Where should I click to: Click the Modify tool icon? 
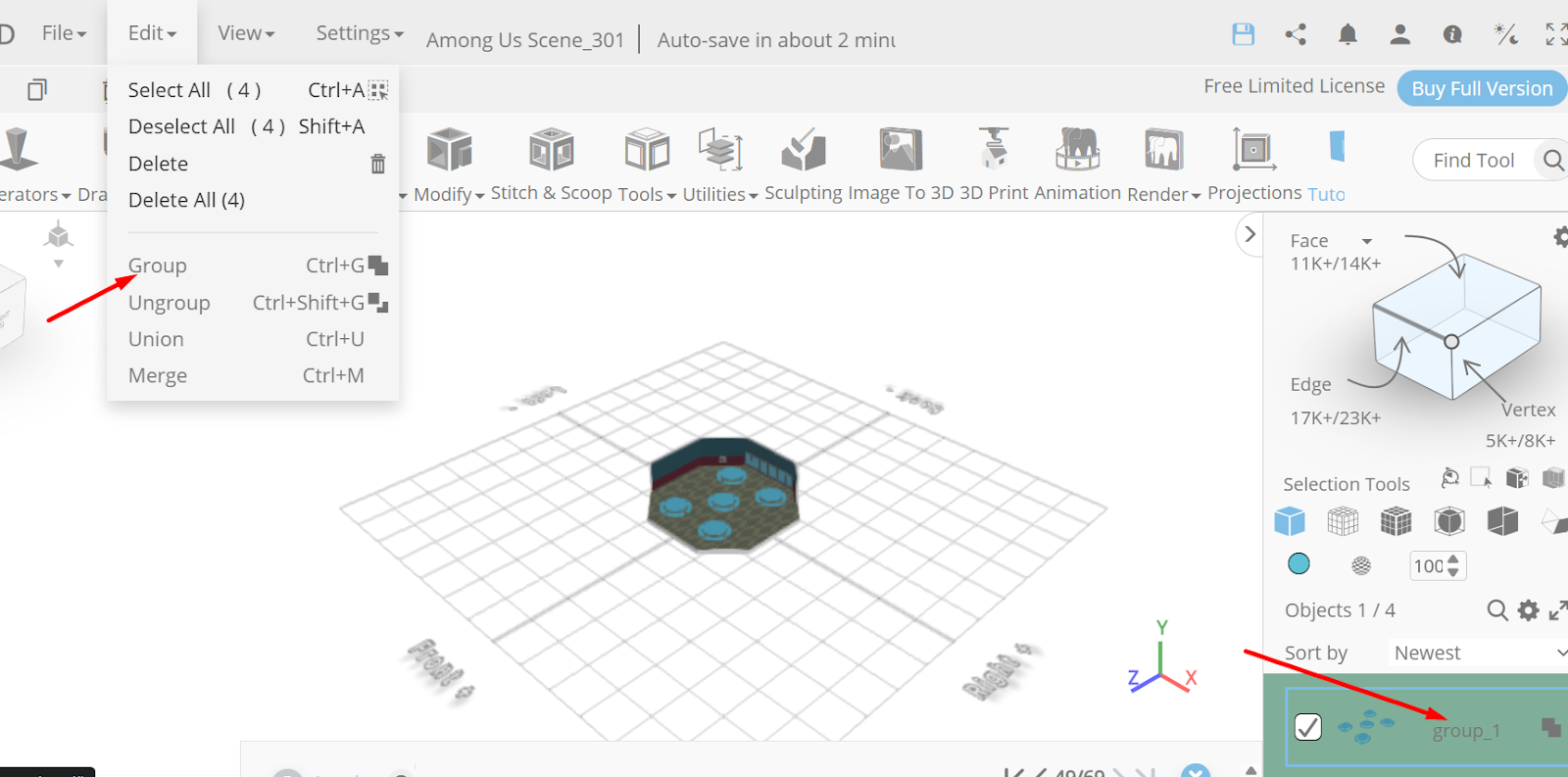(x=450, y=150)
